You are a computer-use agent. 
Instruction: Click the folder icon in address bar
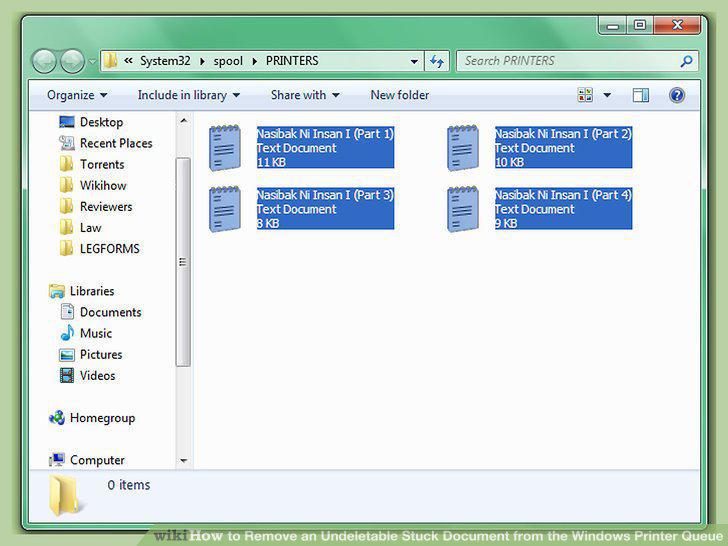pos(110,60)
